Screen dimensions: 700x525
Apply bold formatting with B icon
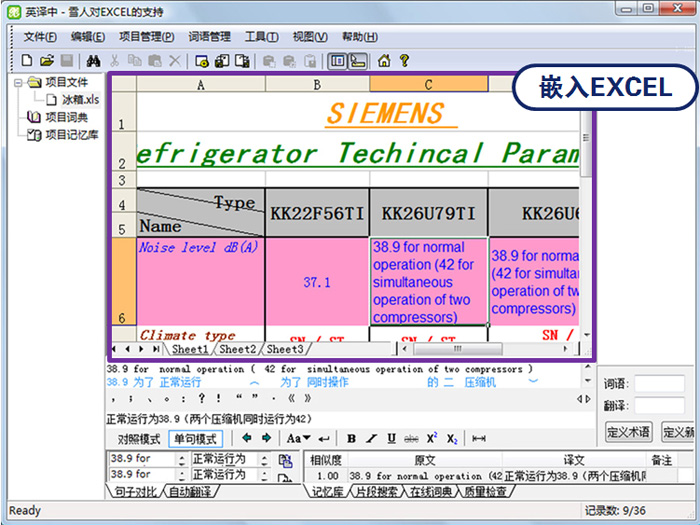click(x=351, y=439)
